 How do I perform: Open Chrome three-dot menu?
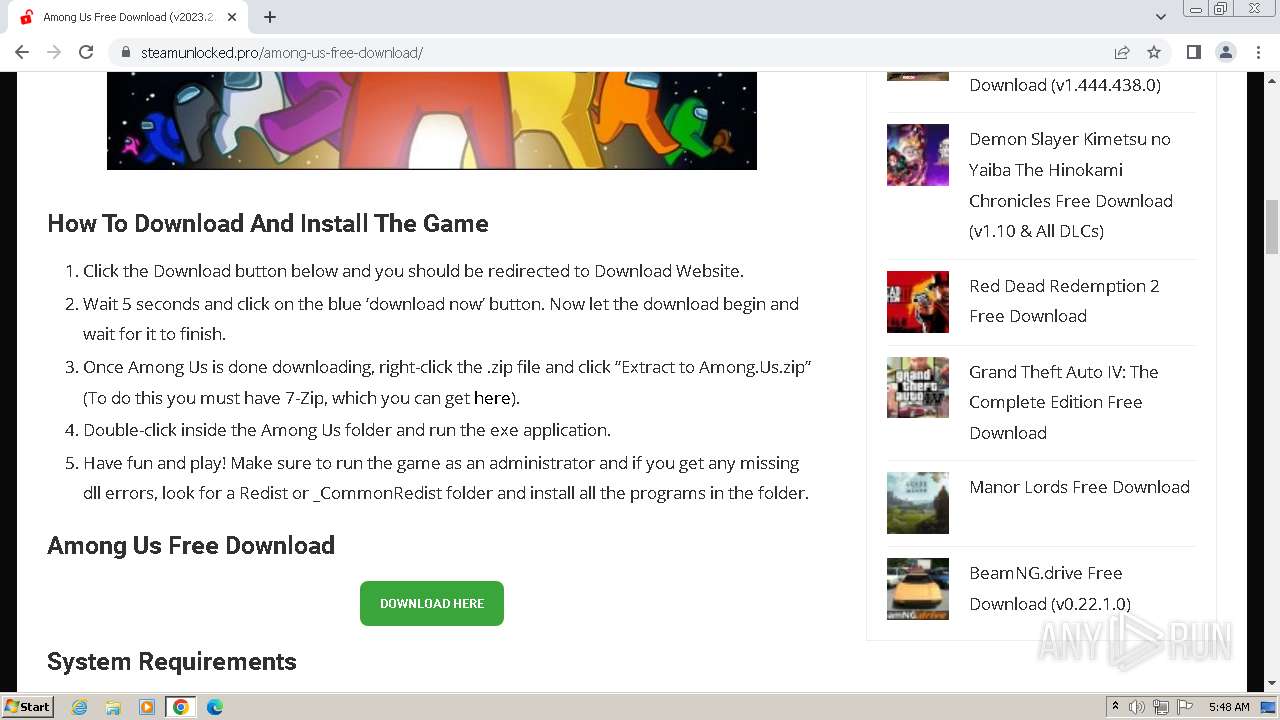point(1258,52)
